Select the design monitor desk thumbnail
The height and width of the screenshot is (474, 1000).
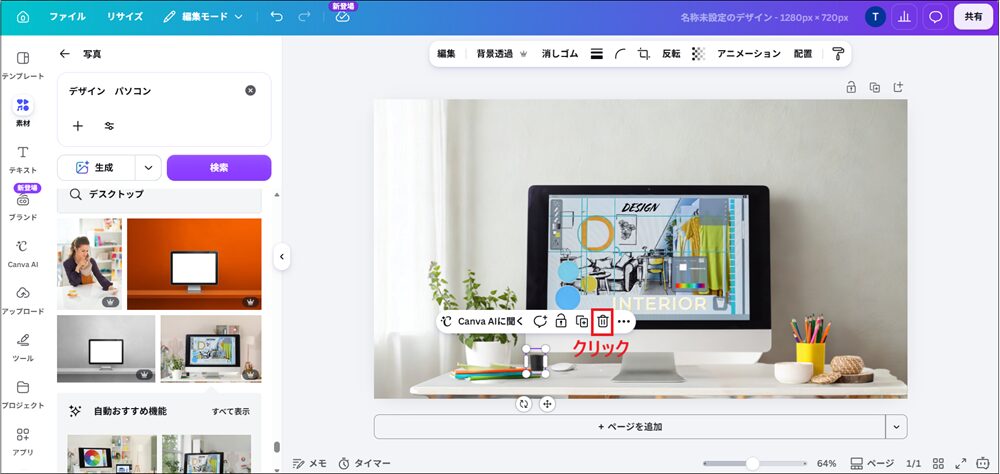[x=210, y=348]
